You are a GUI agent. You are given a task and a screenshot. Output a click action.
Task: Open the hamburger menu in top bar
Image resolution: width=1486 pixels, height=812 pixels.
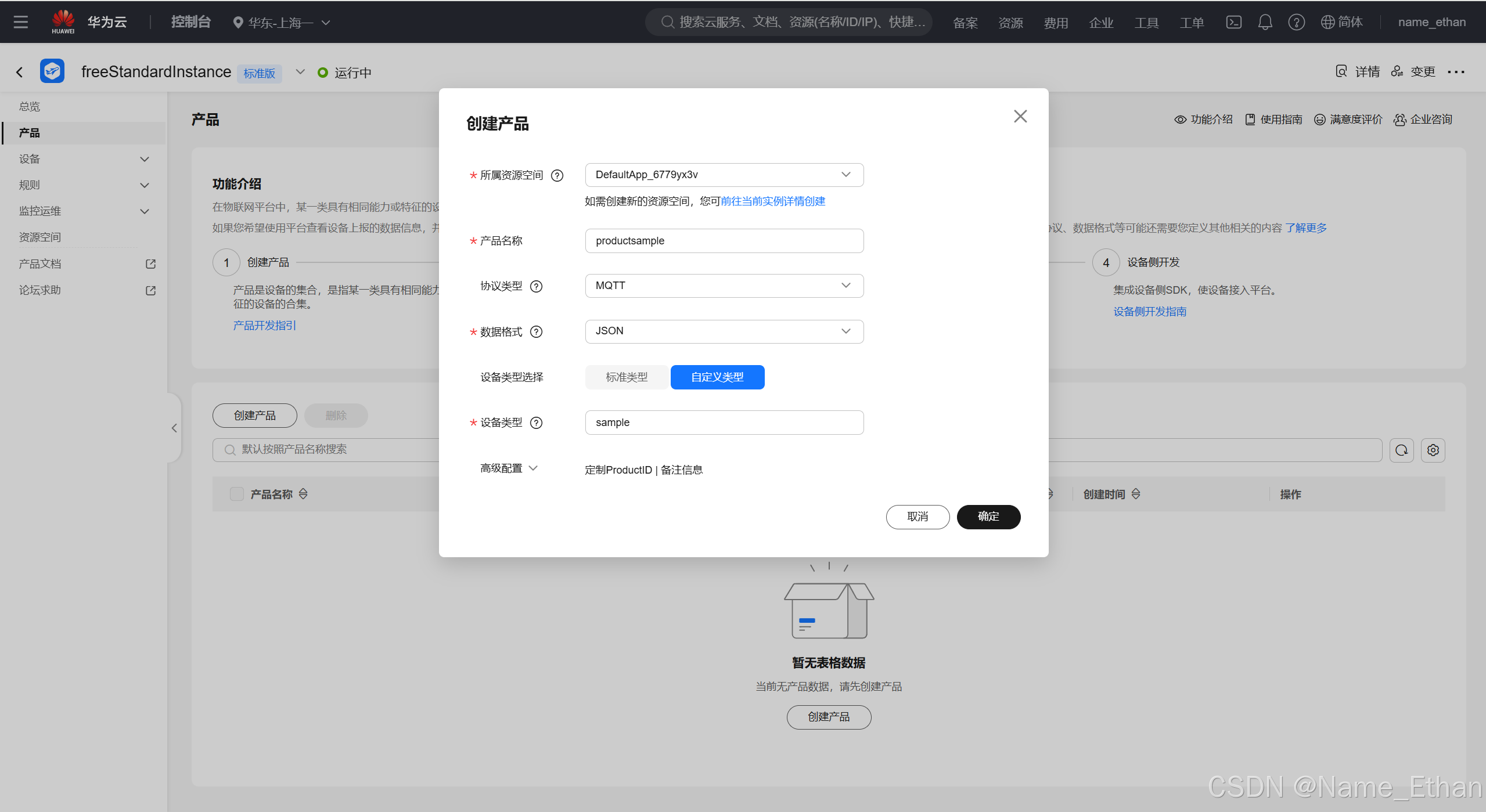[x=21, y=22]
